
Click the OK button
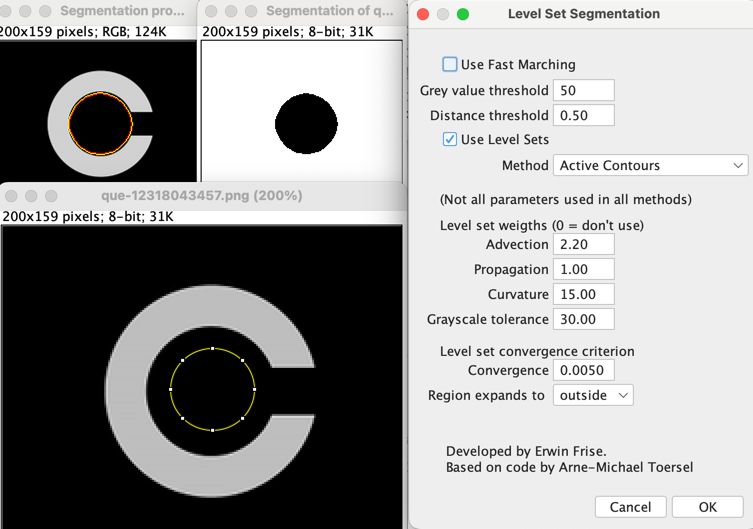[707, 507]
